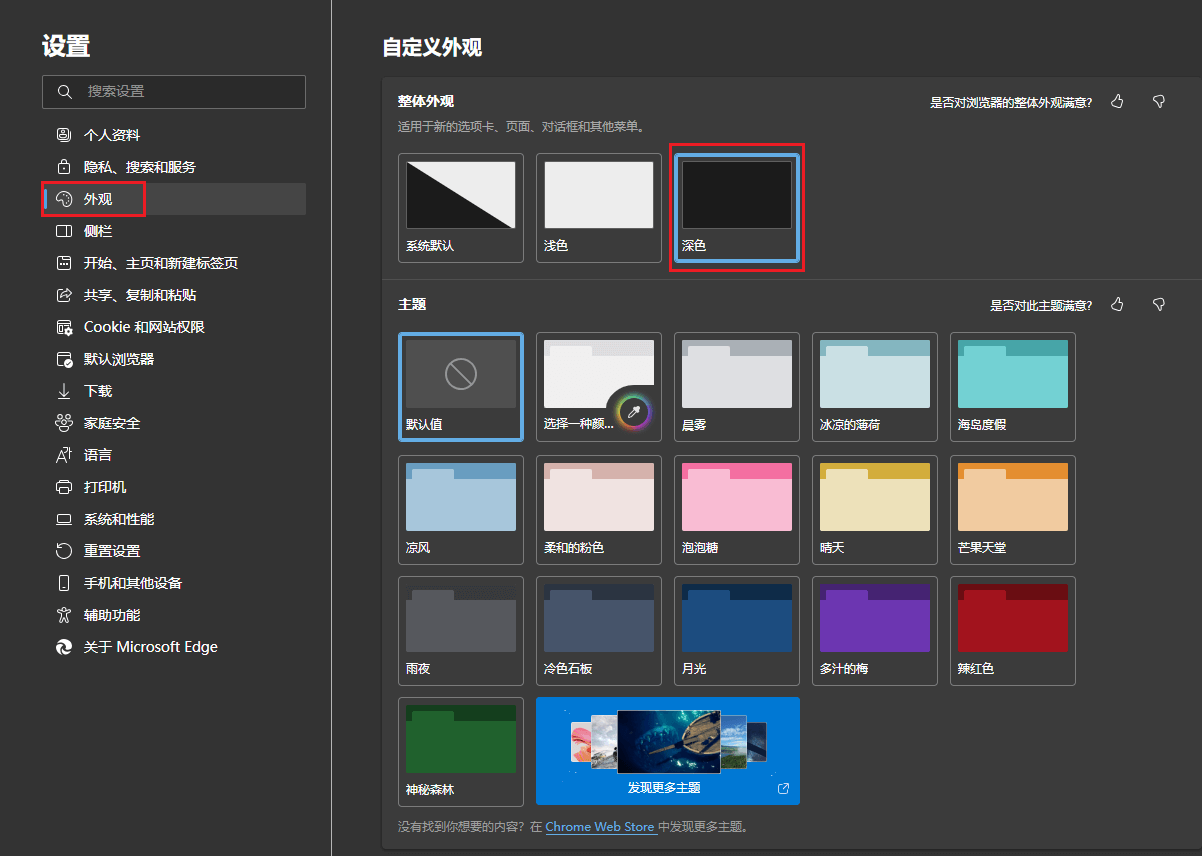Click thumbs down icon for theme feedback

[1159, 305]
